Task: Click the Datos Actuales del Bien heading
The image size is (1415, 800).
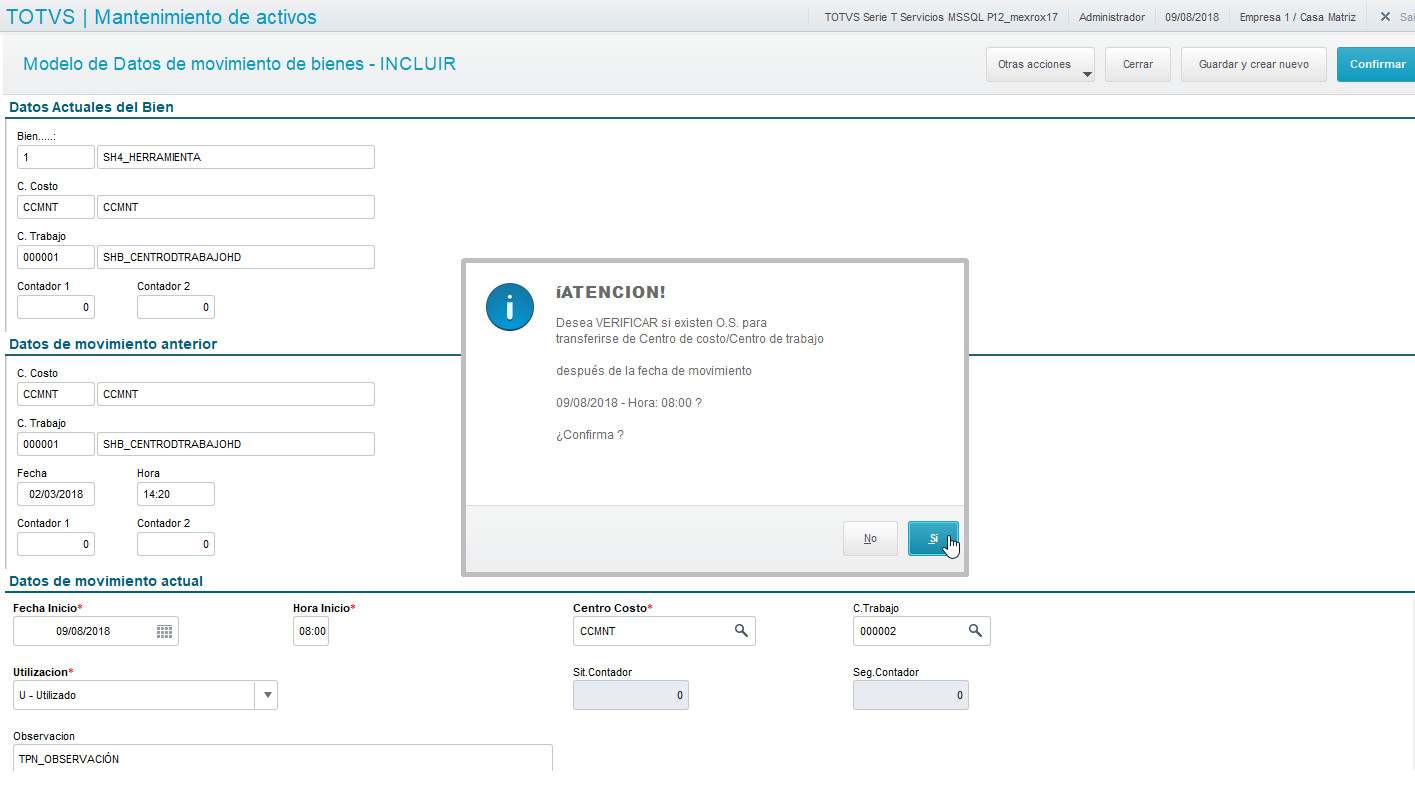Action: [x=92, y=107]
